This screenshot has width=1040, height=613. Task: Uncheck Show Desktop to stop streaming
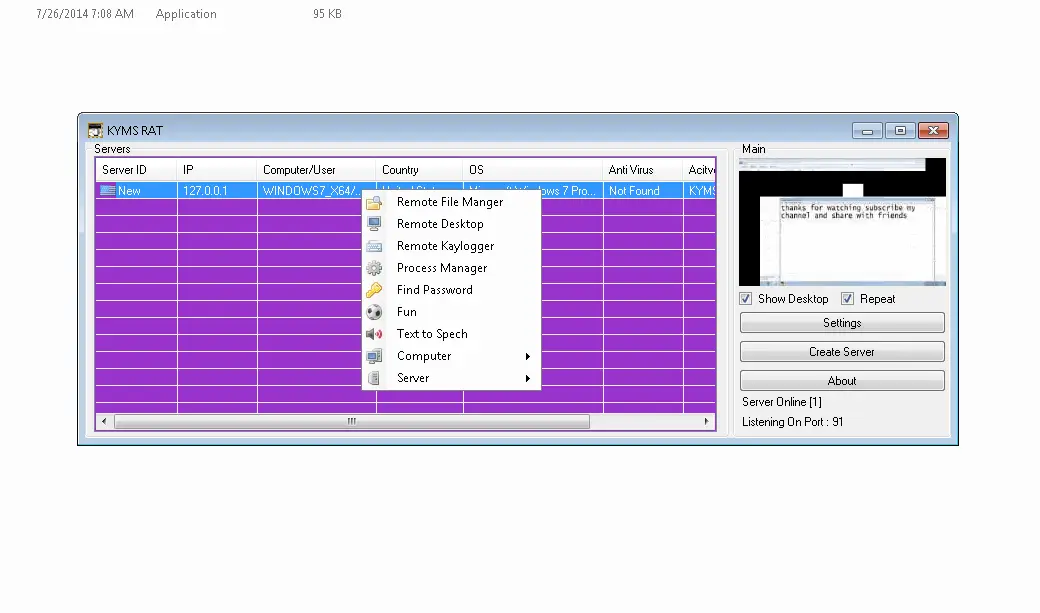coord(745,298)
